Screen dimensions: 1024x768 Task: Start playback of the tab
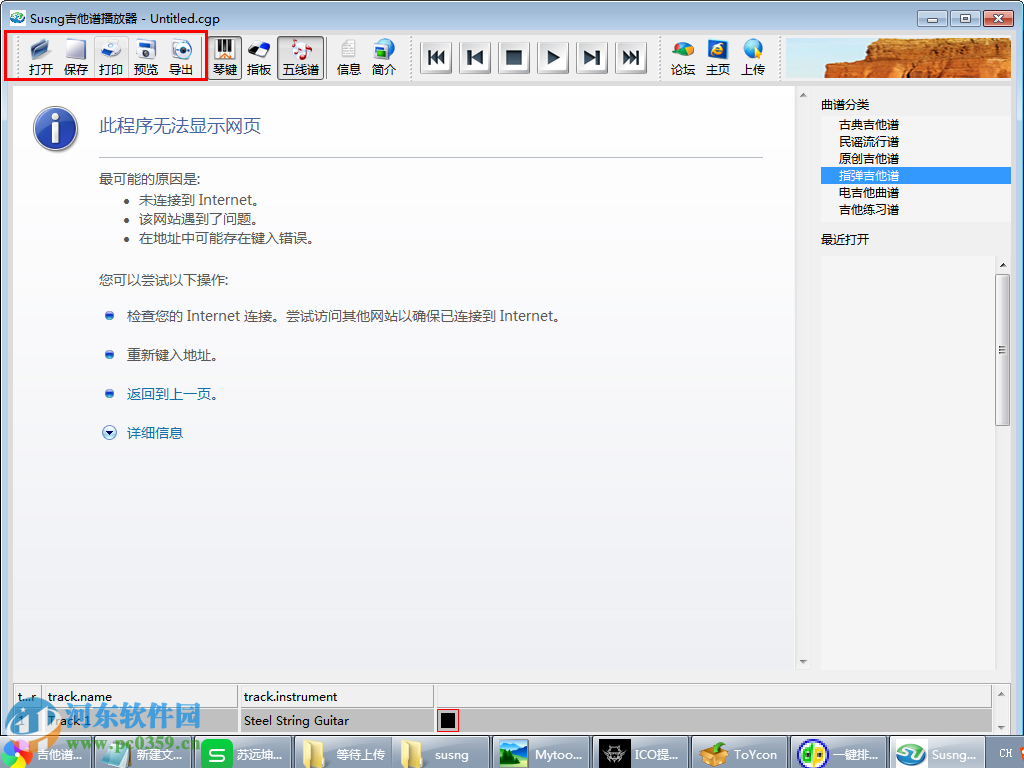pos(553,57)
